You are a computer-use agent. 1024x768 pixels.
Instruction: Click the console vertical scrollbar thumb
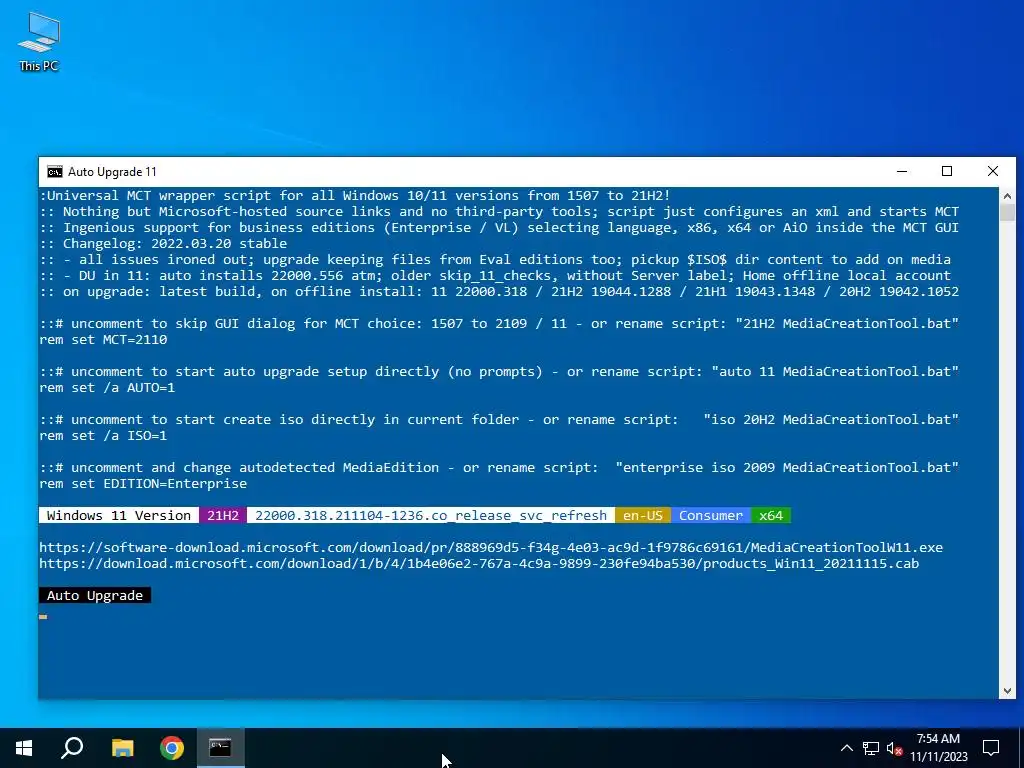click(x=1007, y=212)
